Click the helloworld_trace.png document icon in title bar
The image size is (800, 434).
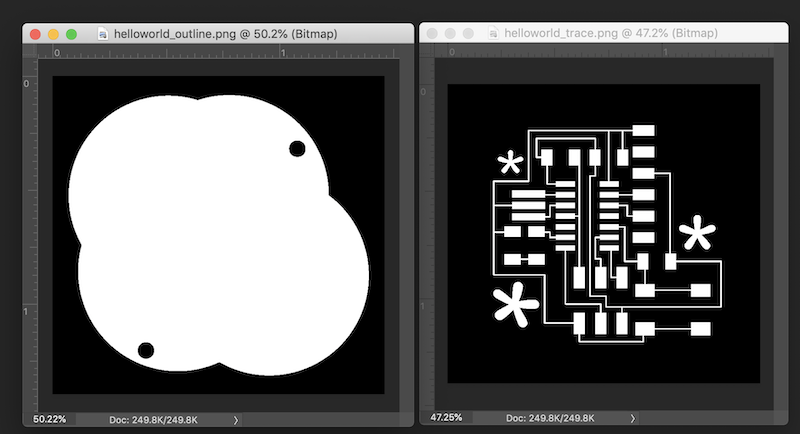pyautogui.click(x=493, y=33)
